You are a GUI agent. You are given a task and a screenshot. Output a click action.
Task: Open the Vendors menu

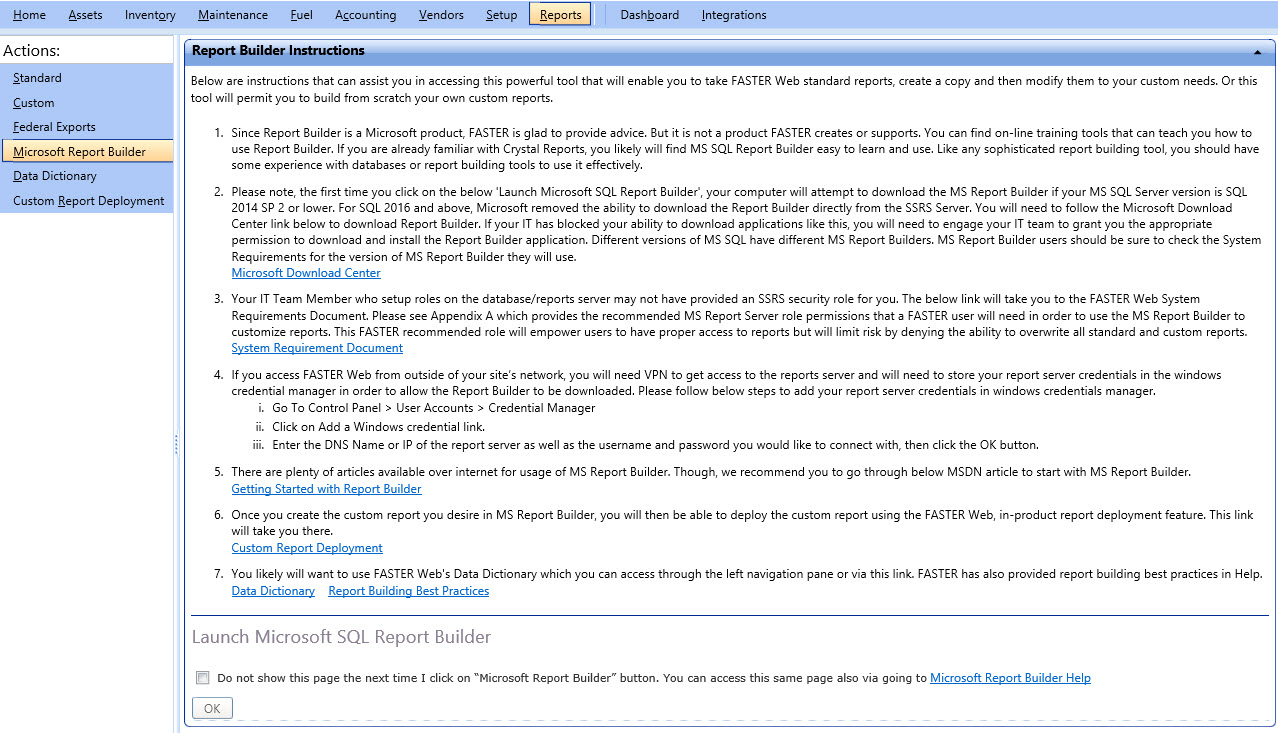point(441,15)
